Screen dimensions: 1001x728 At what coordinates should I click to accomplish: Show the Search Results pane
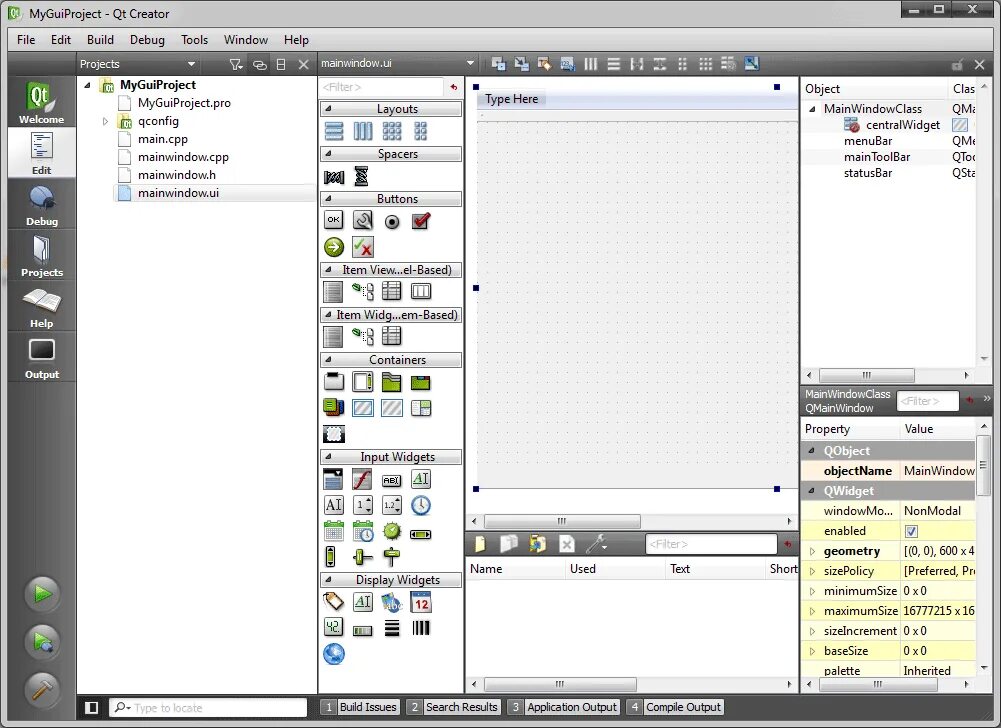453,707
